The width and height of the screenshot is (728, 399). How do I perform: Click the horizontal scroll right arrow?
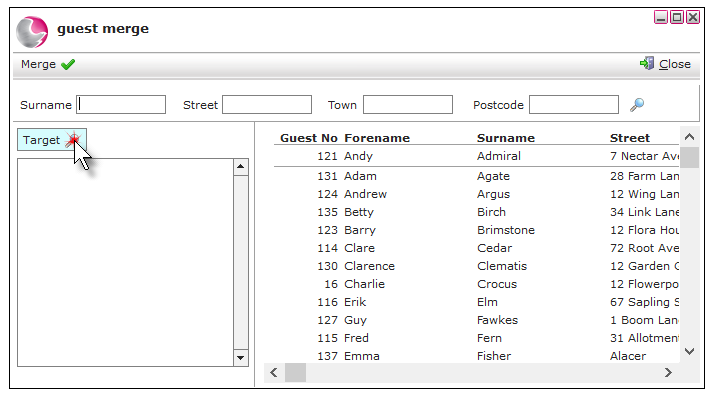coord(668,373)
